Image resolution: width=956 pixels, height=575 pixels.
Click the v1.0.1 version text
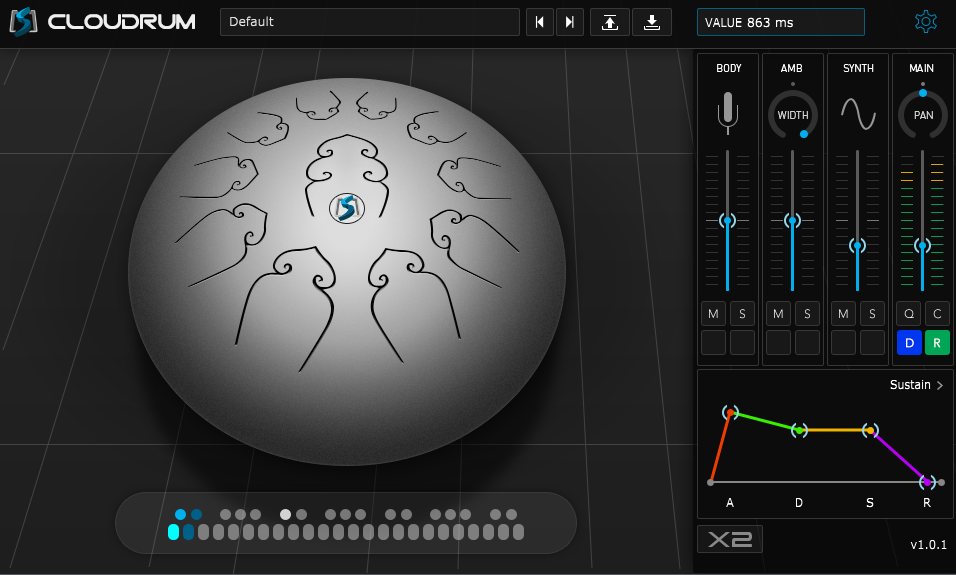929,545
